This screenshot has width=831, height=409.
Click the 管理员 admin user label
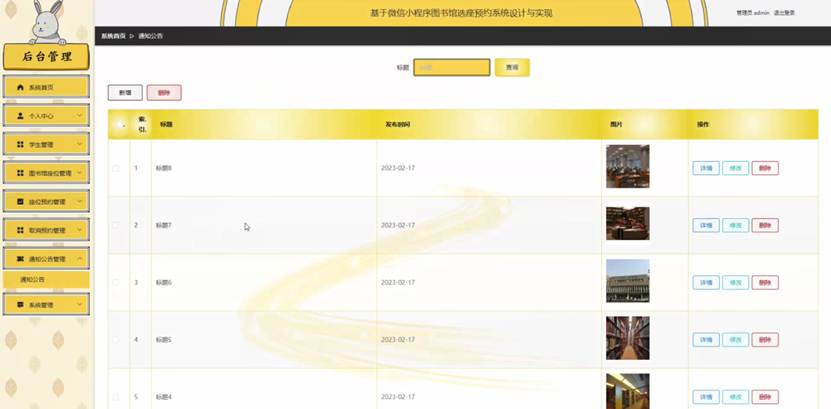(x=753, y=13)
